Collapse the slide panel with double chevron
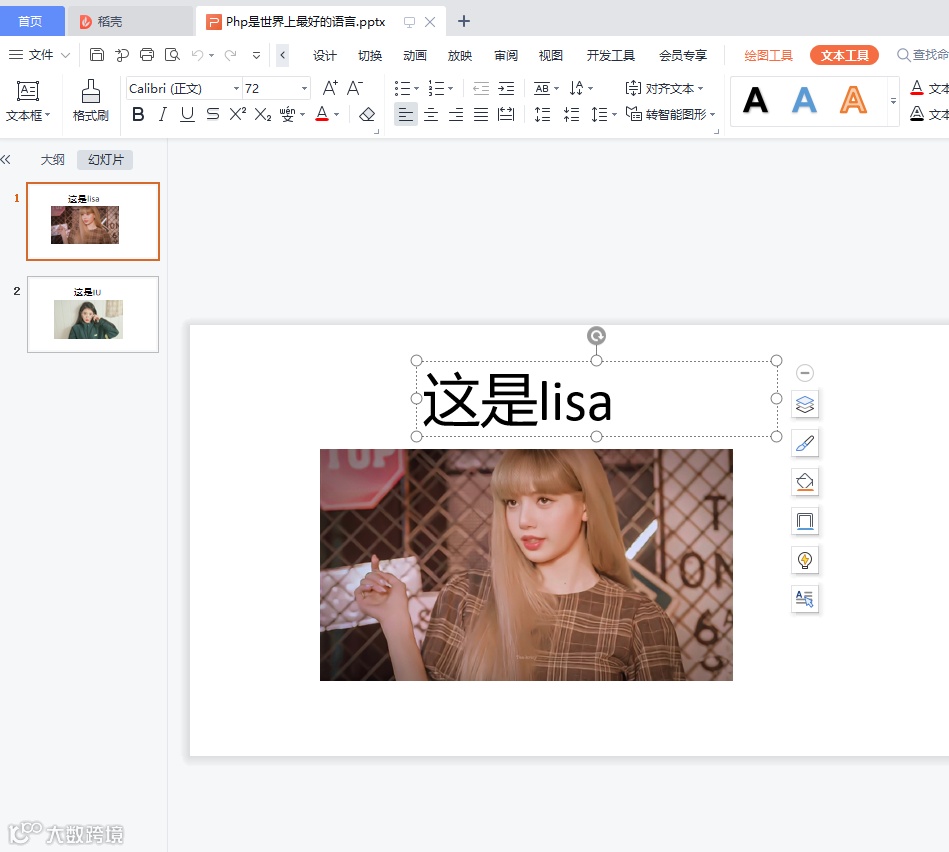949x852 pixels. click(6, 160)
